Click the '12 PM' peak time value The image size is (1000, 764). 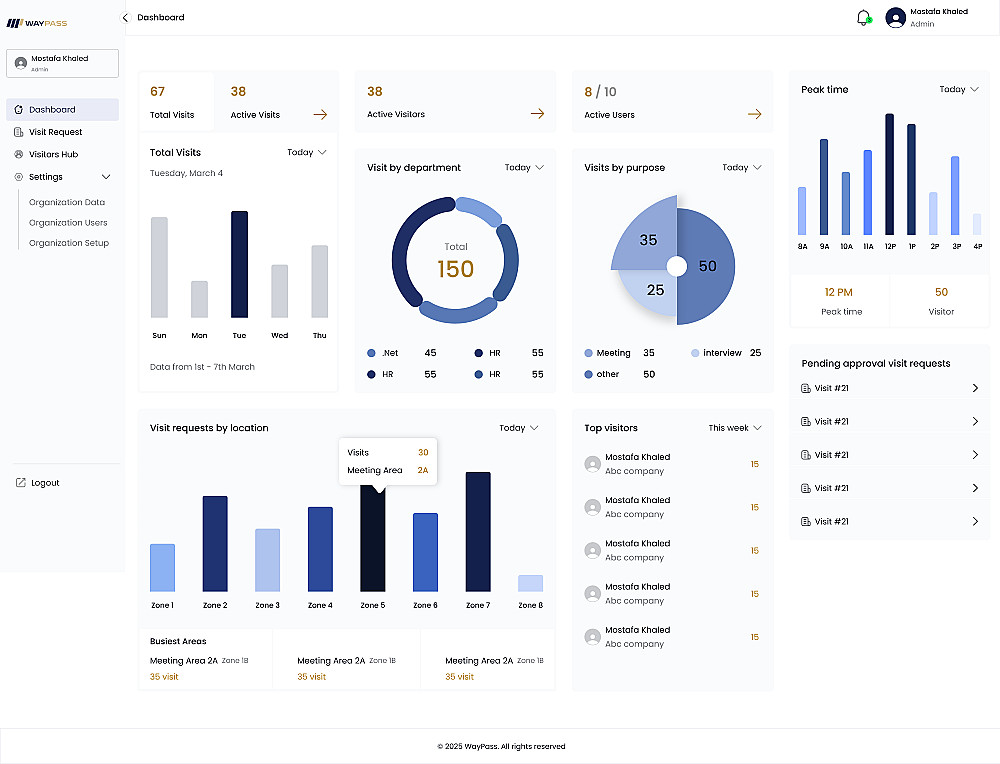[x=839, y=292]
